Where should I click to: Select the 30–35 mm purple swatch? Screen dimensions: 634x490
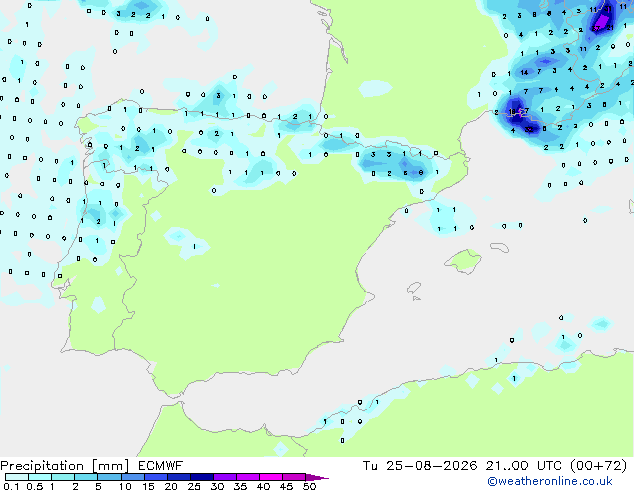click(224, 477)
